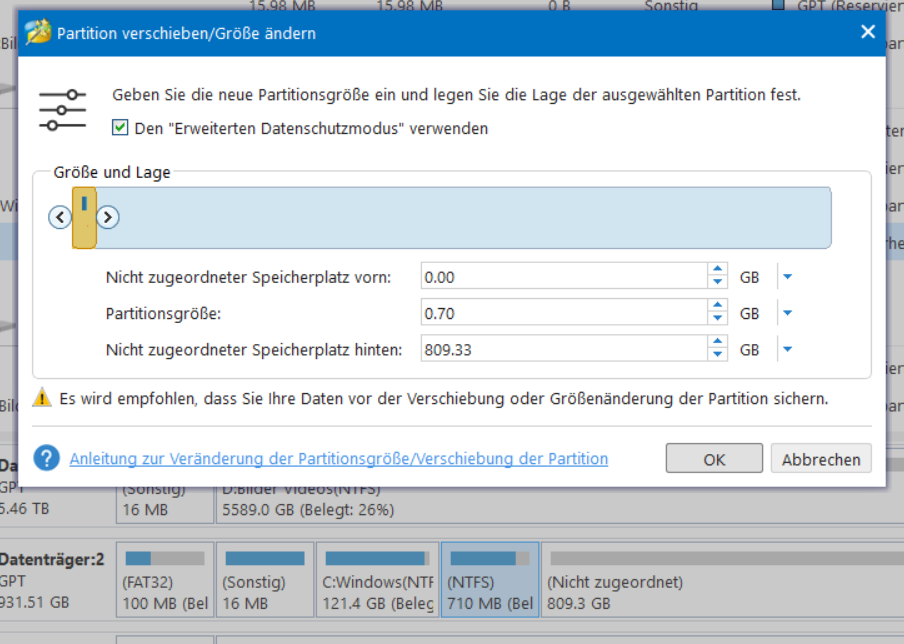Open unit dropdown for Speicherplatz hinten
Image resolution: width=904 pixels, height=644 pixels.
pyautogui.click(x=788, y=349)
